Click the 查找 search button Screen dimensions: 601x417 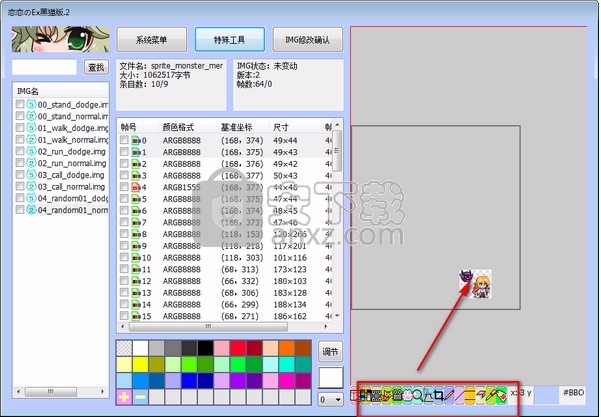pyautogui.click(x=96, y=67)
